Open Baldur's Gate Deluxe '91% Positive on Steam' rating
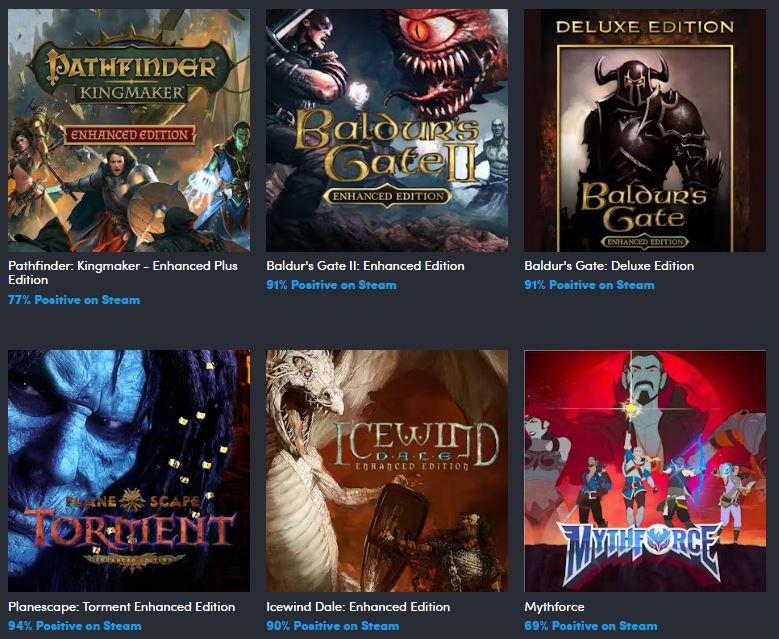This screenshot has height=639, width=779. coord(589,285)
